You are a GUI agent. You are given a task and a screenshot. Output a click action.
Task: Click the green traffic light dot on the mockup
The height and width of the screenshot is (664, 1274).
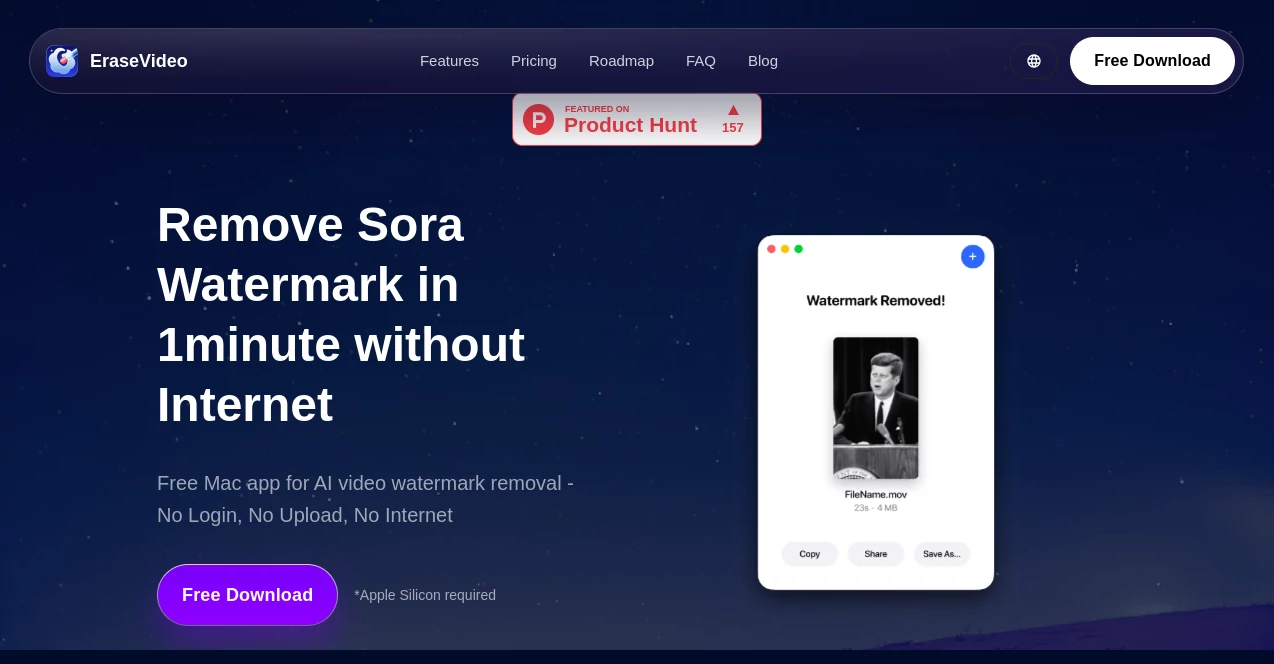[x=799, y=249]
